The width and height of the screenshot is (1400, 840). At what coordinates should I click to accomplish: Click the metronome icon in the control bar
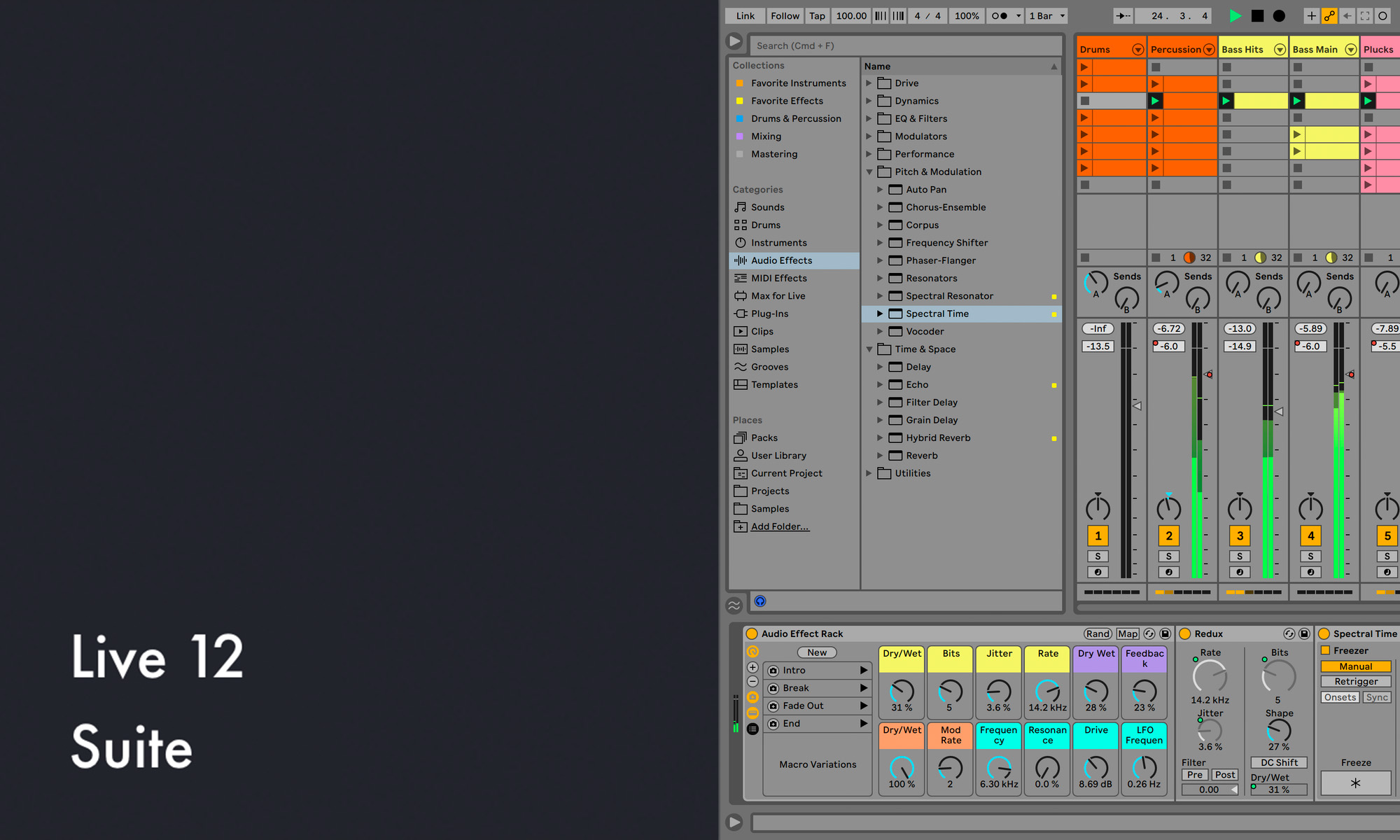[1000, 15]
